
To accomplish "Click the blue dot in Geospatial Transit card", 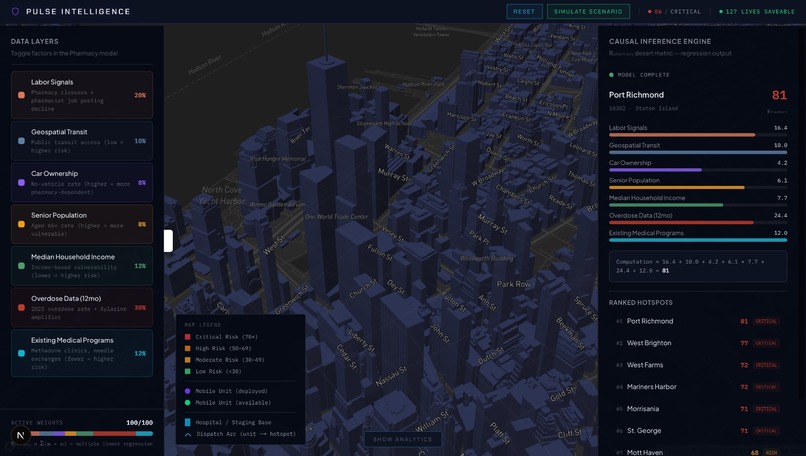I will click(x=22, y=140).
